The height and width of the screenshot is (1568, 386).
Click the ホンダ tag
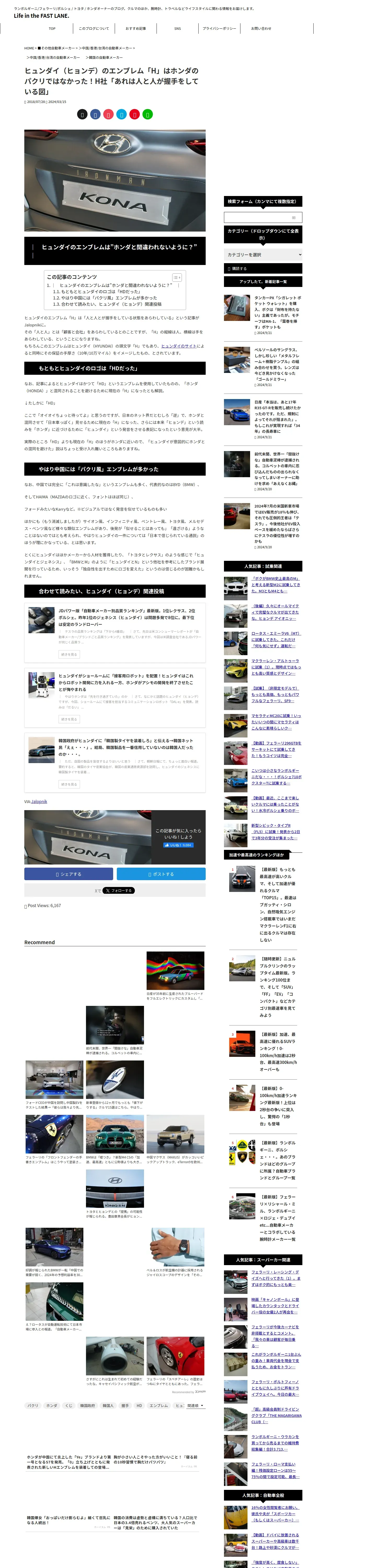(52, 1405)
